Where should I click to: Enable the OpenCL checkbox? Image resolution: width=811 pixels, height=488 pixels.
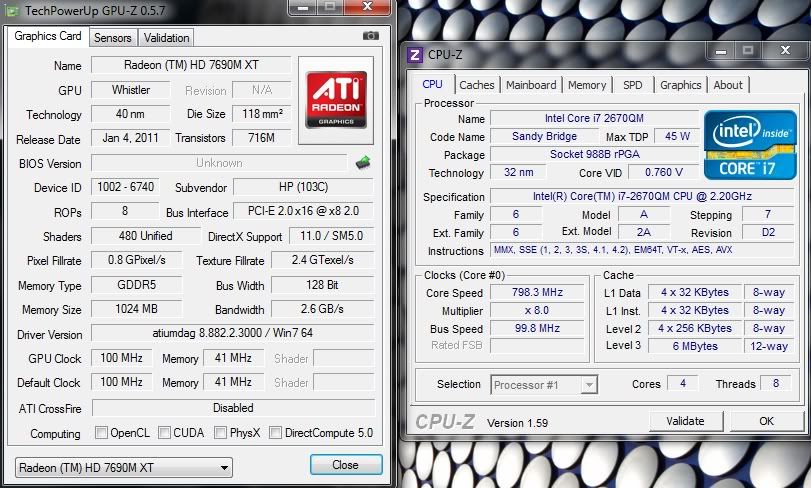[x=101, y=433]
